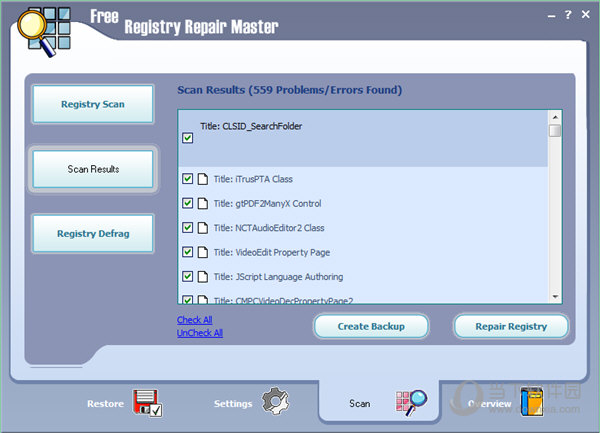The height and width of the screenshot is (433, 600).
Task: Click the Scan Results button
Action: (x=93, y=169)
